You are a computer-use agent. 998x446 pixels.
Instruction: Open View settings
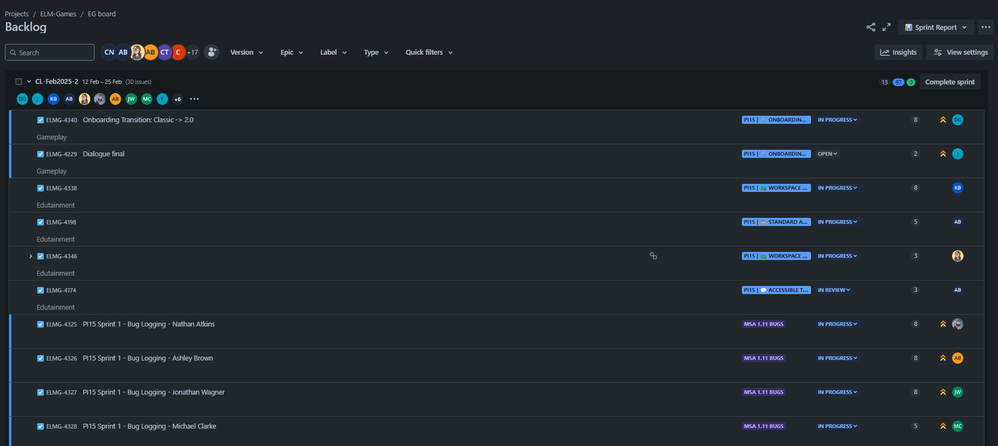[x=960, y=52]
